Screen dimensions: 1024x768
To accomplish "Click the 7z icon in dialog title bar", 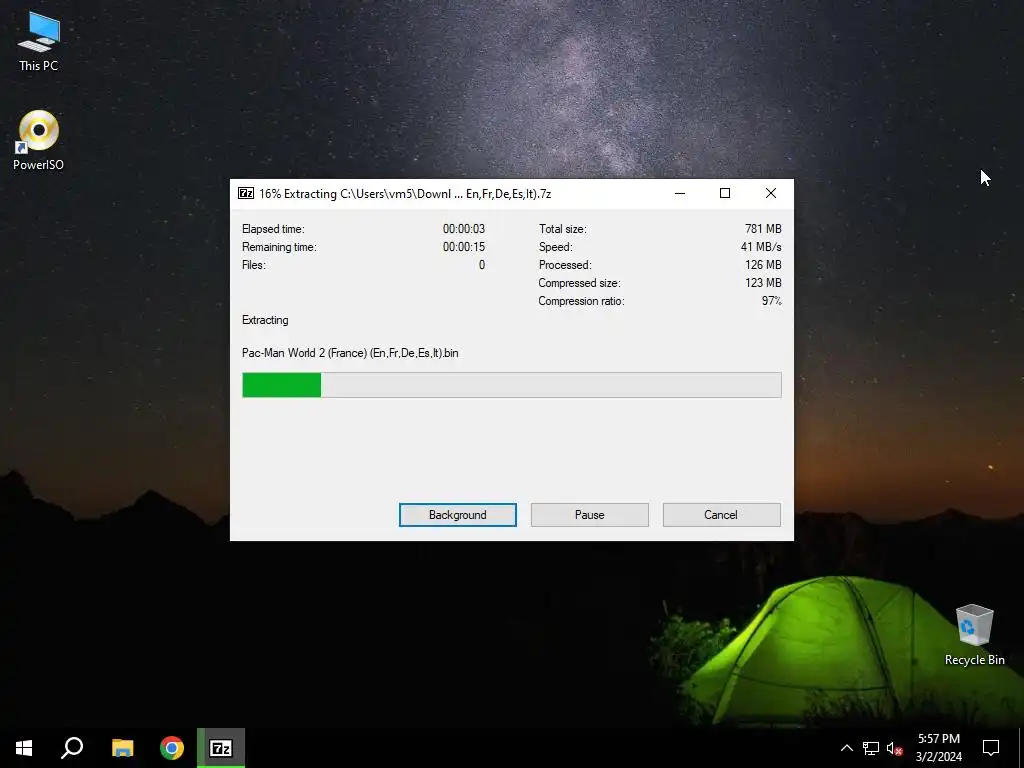I will (x=246, y=193).
